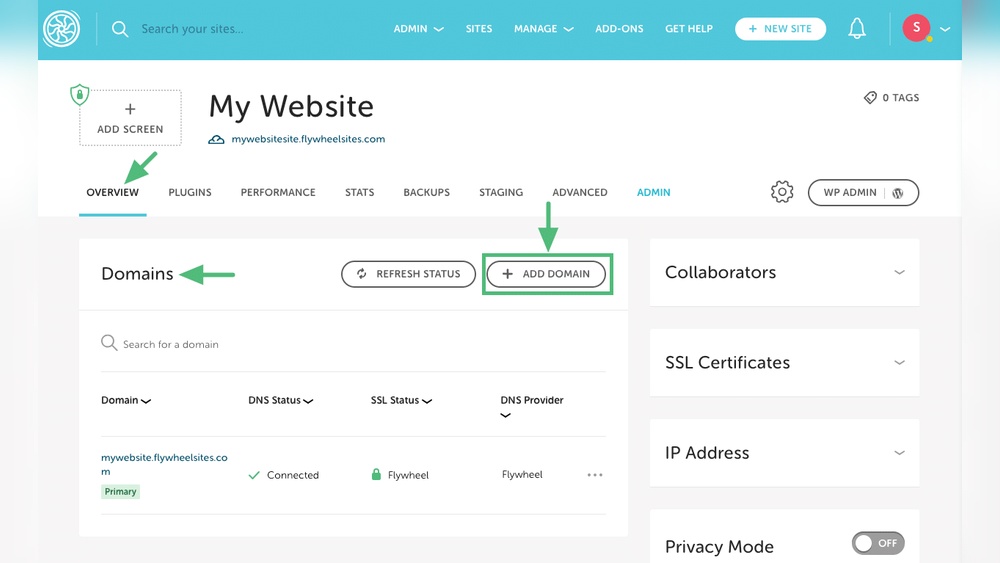
Task: Go to SITES in top navigation
Action: click(479, 29)
